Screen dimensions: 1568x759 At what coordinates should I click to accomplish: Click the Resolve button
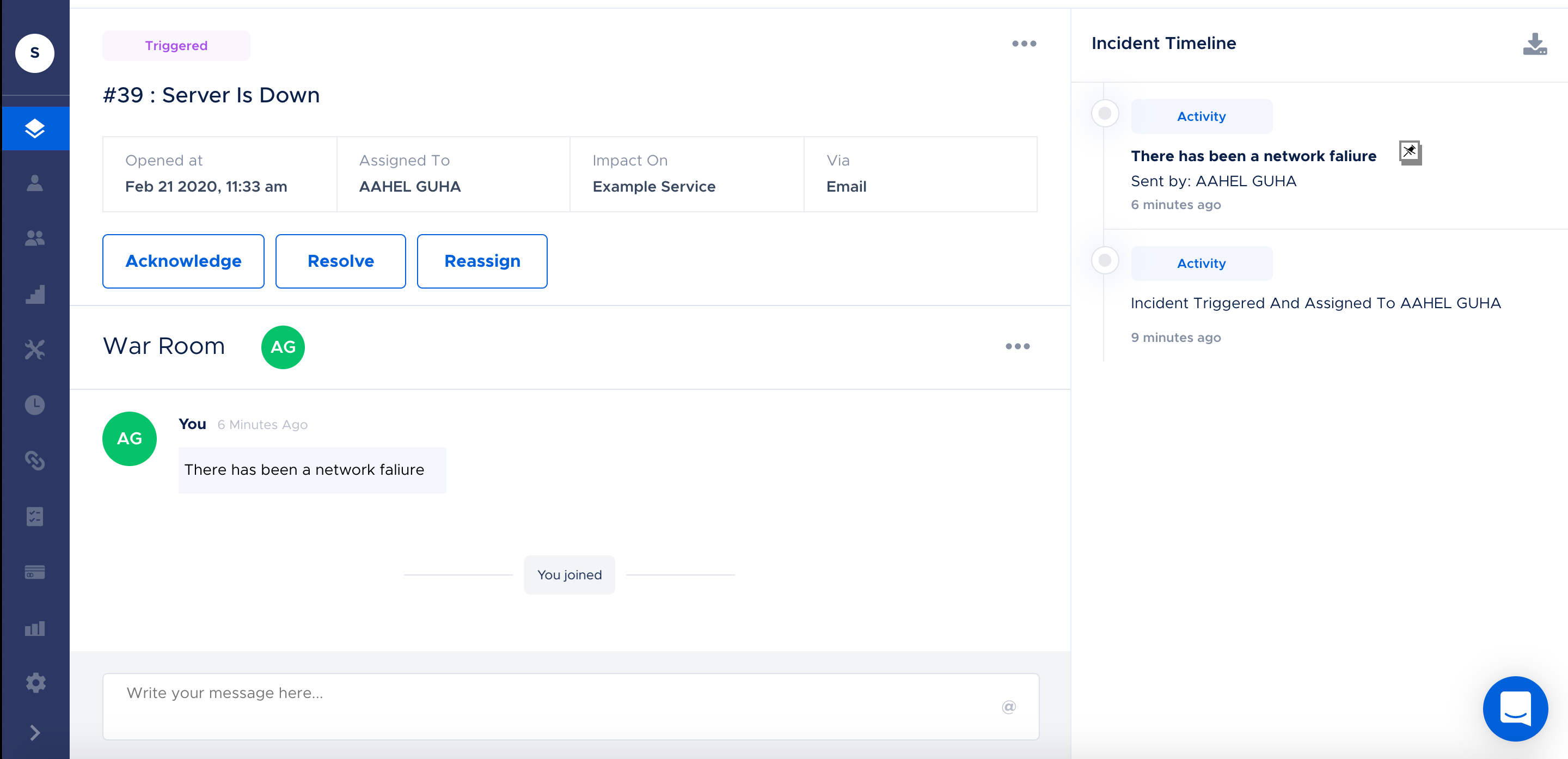pyautogui.click(x=340, y=261)
